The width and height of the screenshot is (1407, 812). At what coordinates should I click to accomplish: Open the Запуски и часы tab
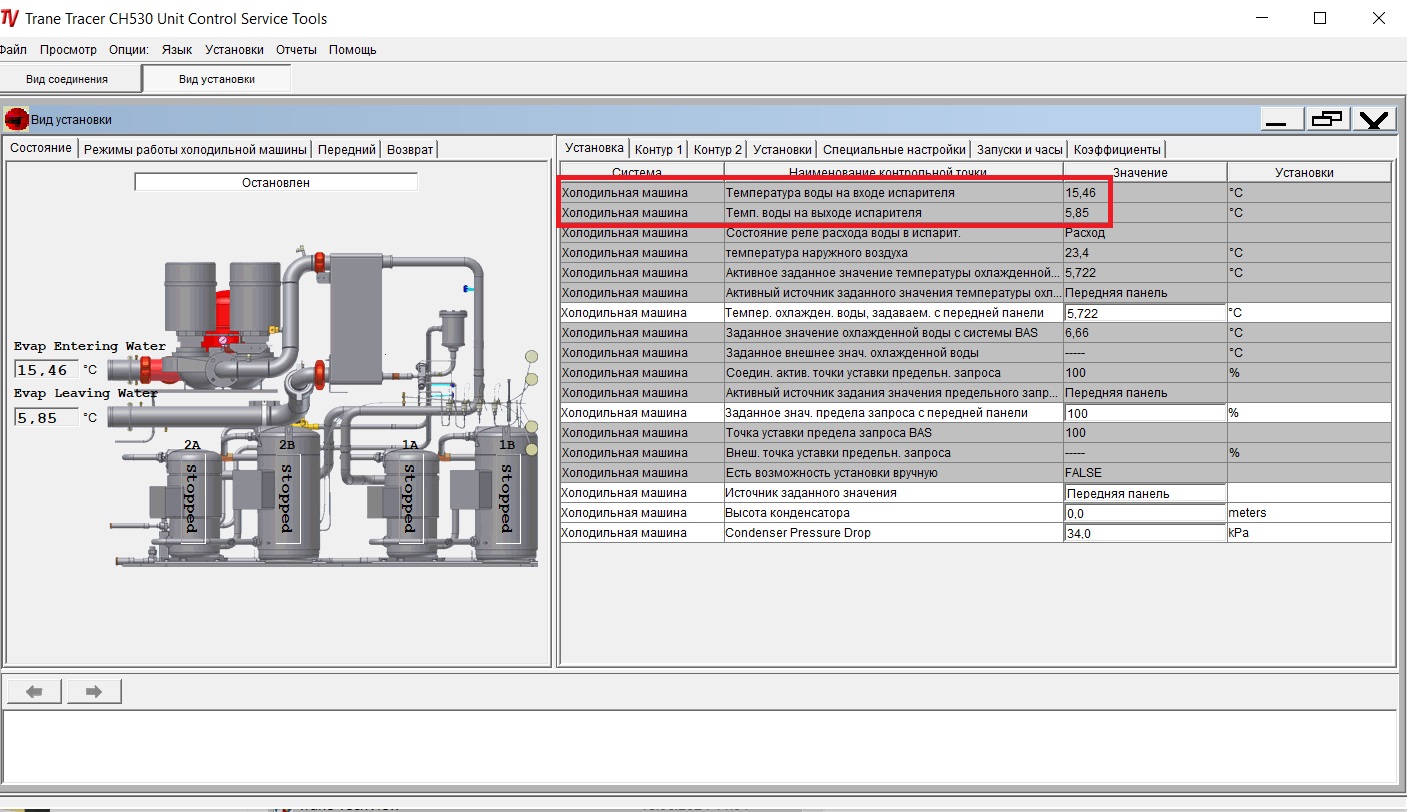coord(1019,149)
